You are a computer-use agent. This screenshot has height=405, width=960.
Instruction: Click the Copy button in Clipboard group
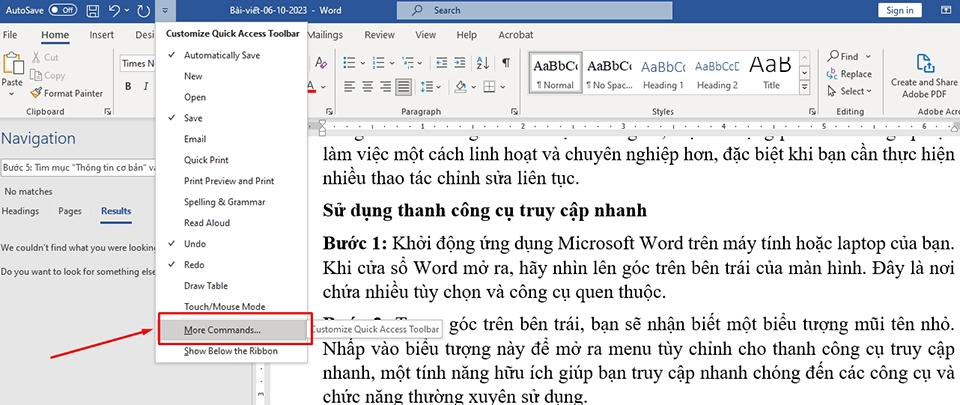(x=47, y=75)
